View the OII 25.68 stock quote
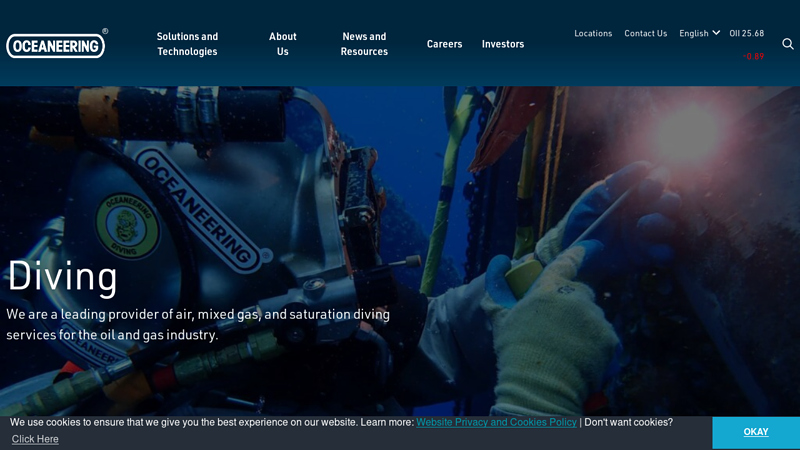This screenshot has height=450, width=800. pos(746,33)
